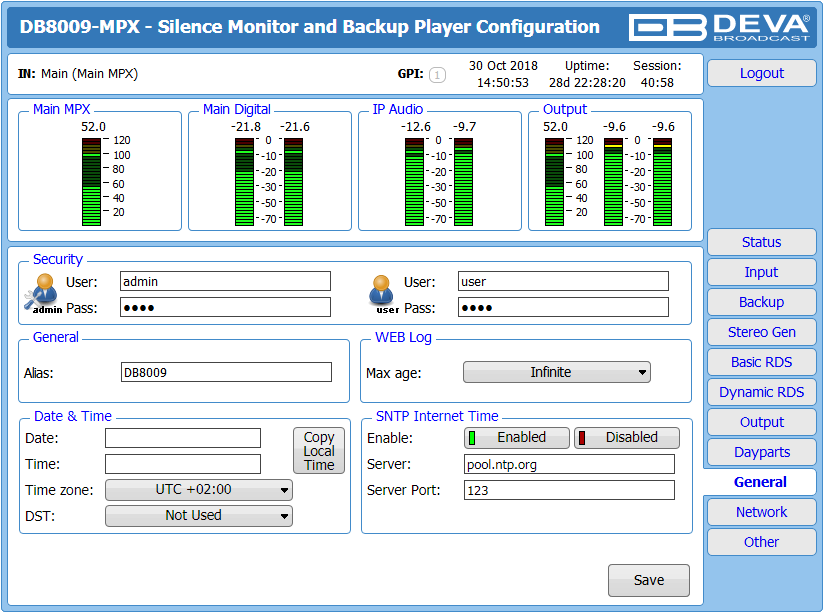
Task: Click the Main Digital left meter
Action: [244, 182]
